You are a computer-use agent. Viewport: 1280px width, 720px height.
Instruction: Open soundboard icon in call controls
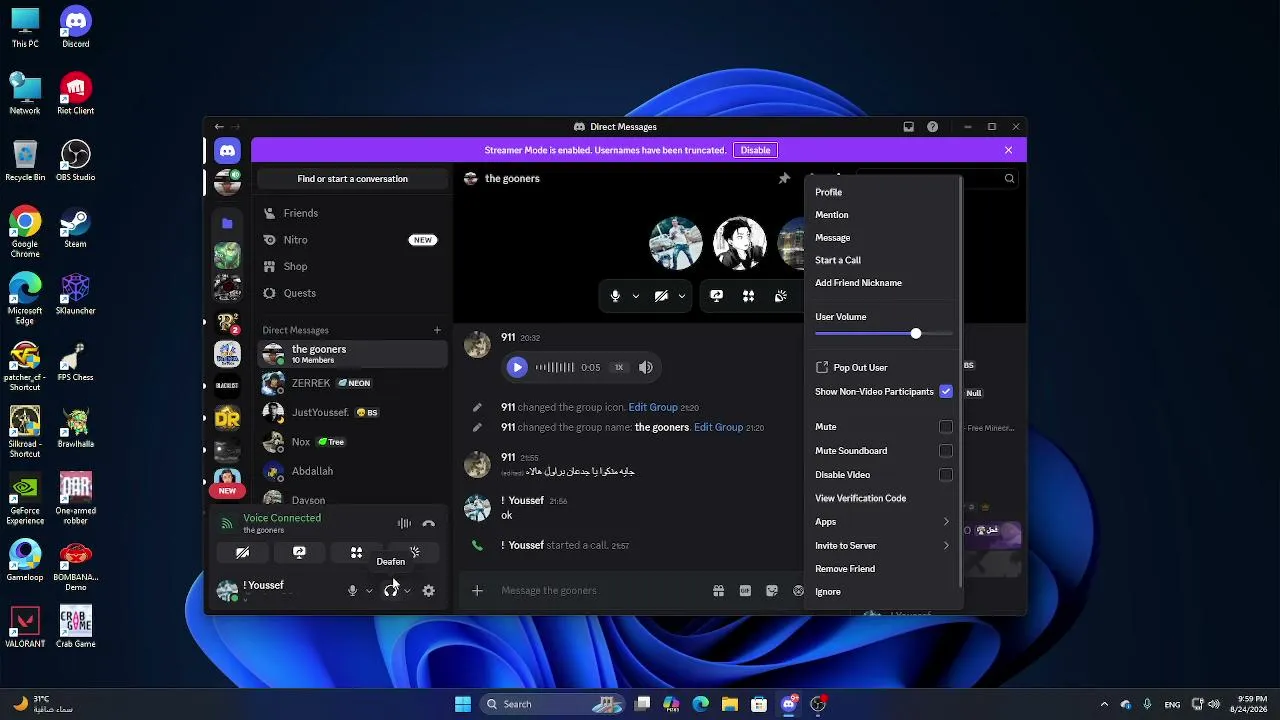tap(781, 296)
